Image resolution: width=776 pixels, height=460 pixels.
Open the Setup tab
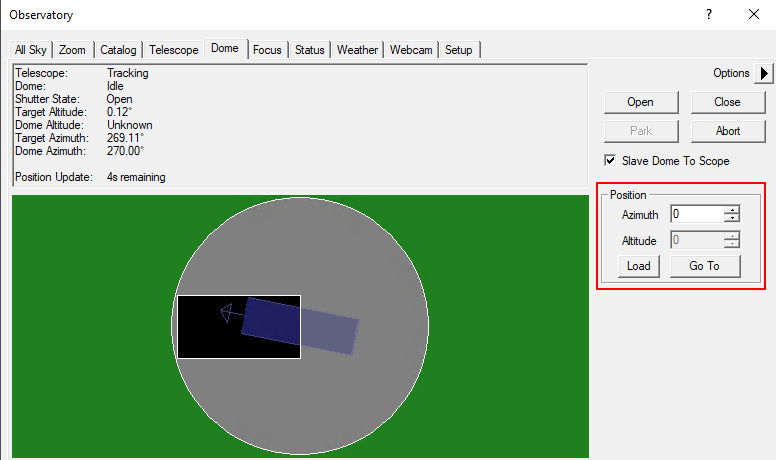(459, 50)
